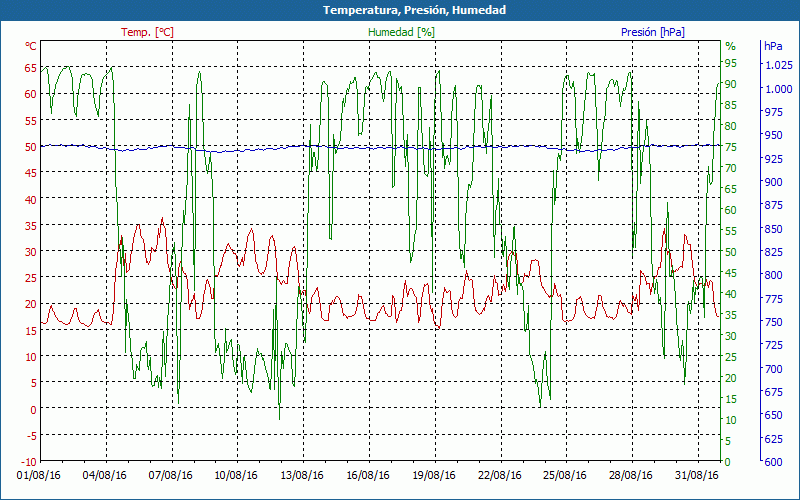Click the '04/08/16' date axis label
Image resolution: width=800 pixels, height=500 pixels.
105,476
